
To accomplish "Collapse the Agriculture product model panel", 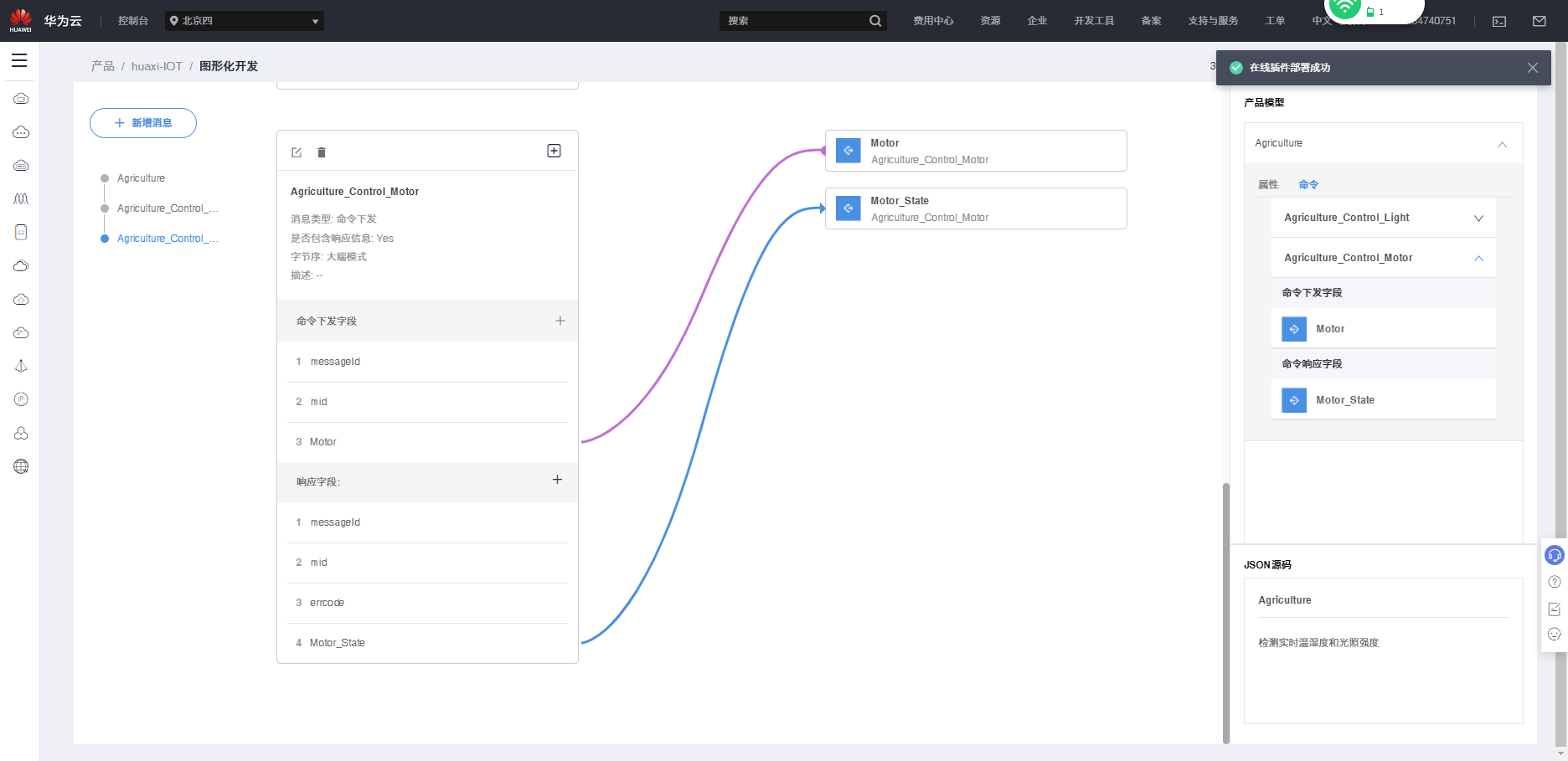I will point(1502,144).
